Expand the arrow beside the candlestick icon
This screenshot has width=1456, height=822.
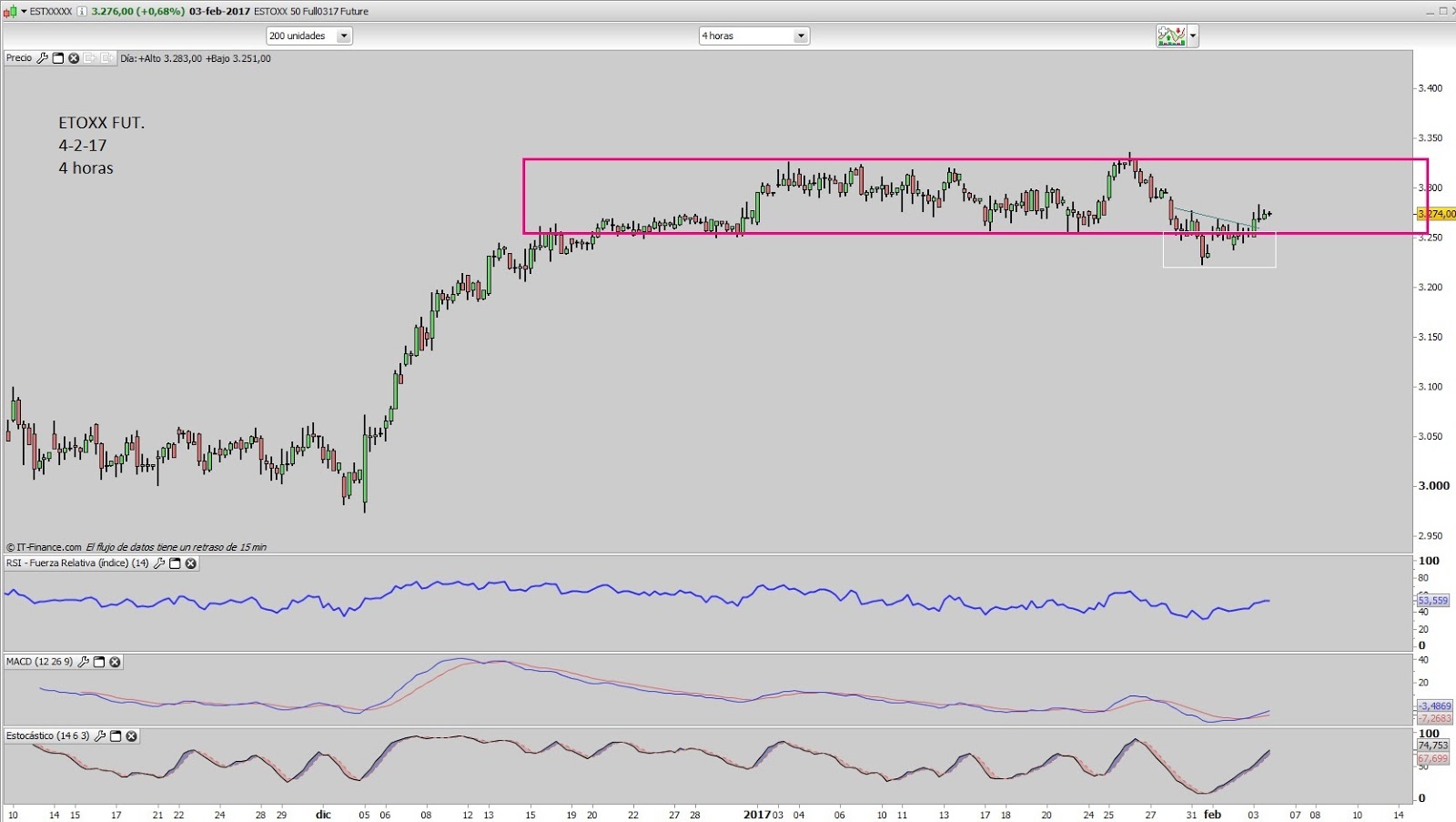25,11
